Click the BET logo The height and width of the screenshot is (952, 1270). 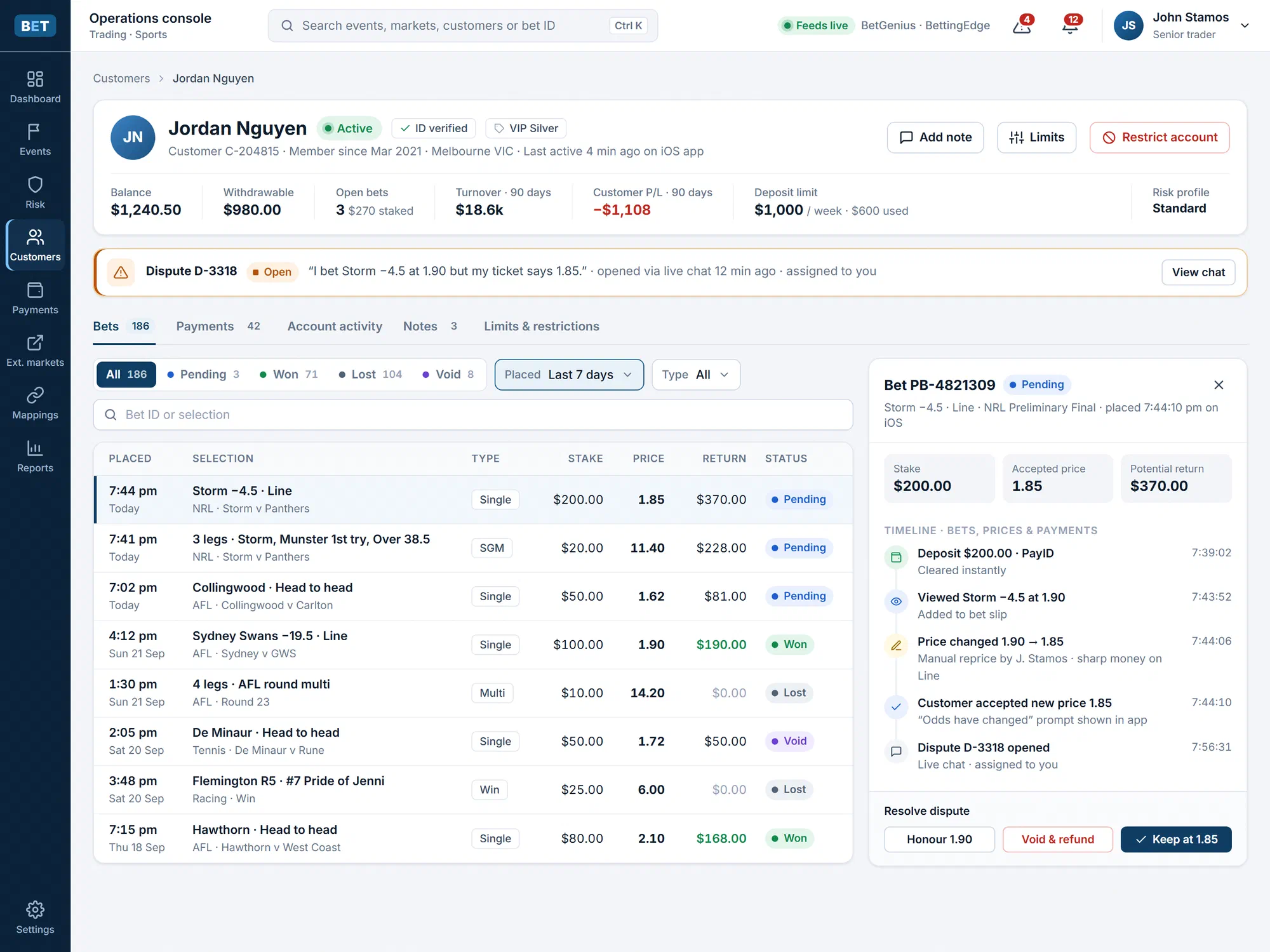(x=35, y=25)
